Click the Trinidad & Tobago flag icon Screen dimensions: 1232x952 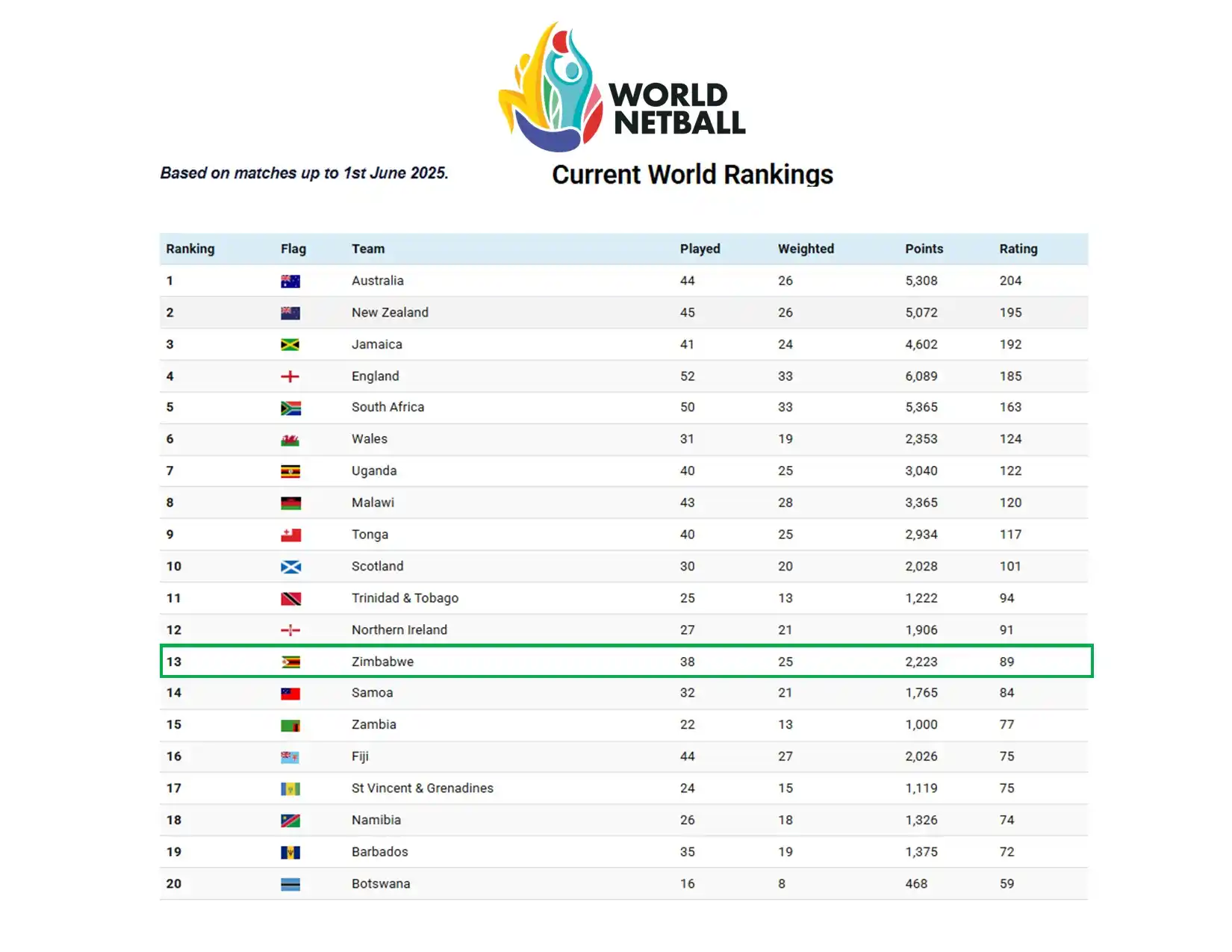290,599
